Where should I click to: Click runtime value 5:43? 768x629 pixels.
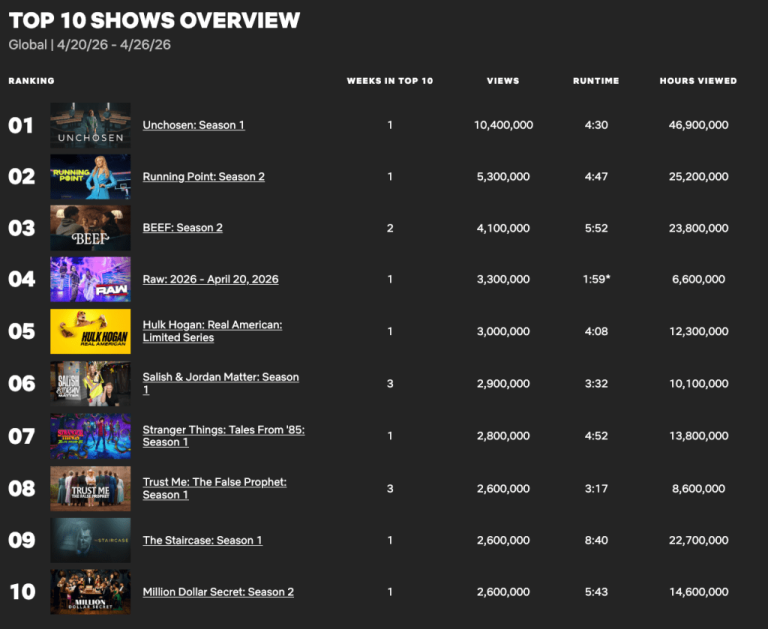(x=596, y=592)
